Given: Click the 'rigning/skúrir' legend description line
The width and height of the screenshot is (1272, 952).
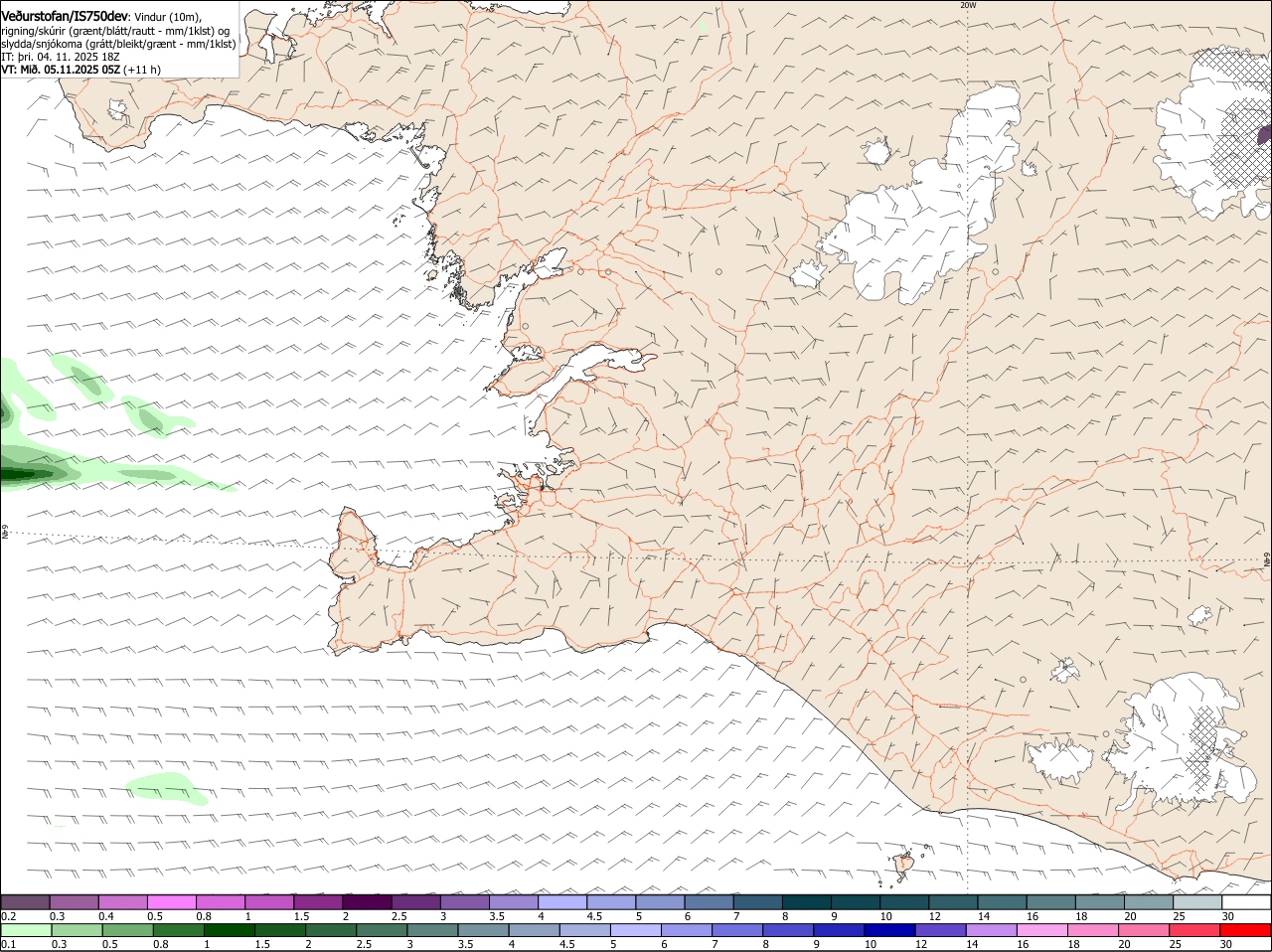Looking at the screenshot, I should click(x=116, y=31).
